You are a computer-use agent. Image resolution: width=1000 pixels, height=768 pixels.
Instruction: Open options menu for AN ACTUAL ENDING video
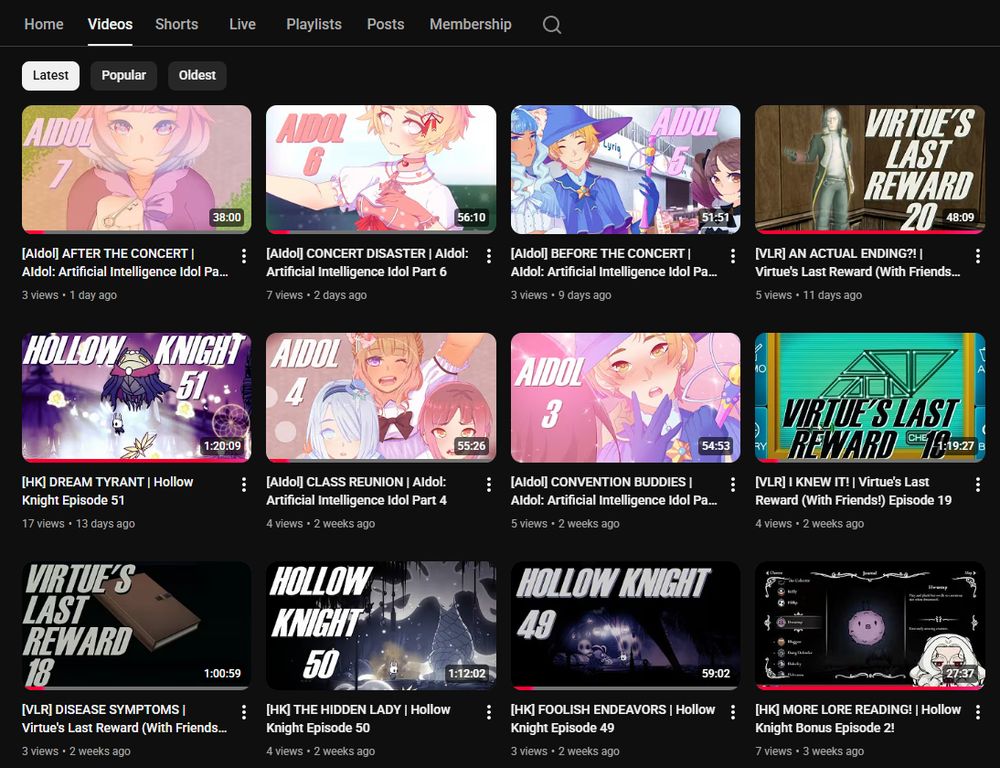click(978, 256)
